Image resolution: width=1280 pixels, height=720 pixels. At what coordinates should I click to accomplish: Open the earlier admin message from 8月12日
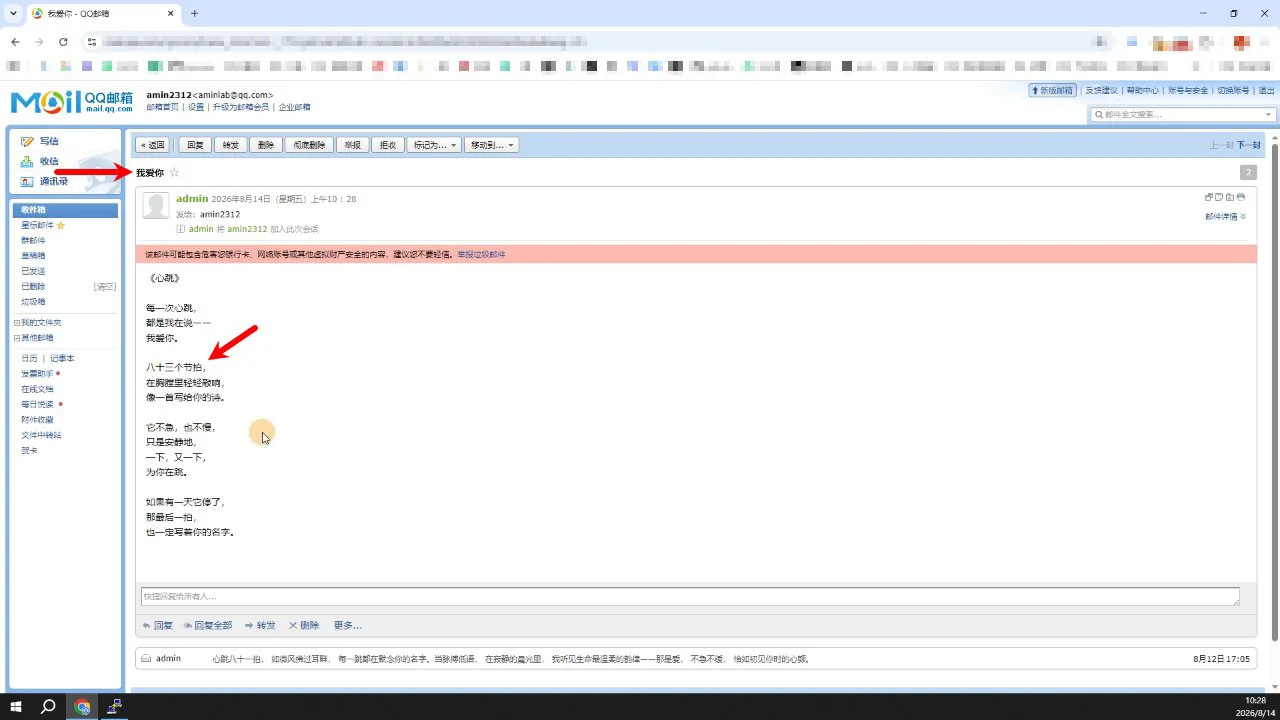[696, 659]
